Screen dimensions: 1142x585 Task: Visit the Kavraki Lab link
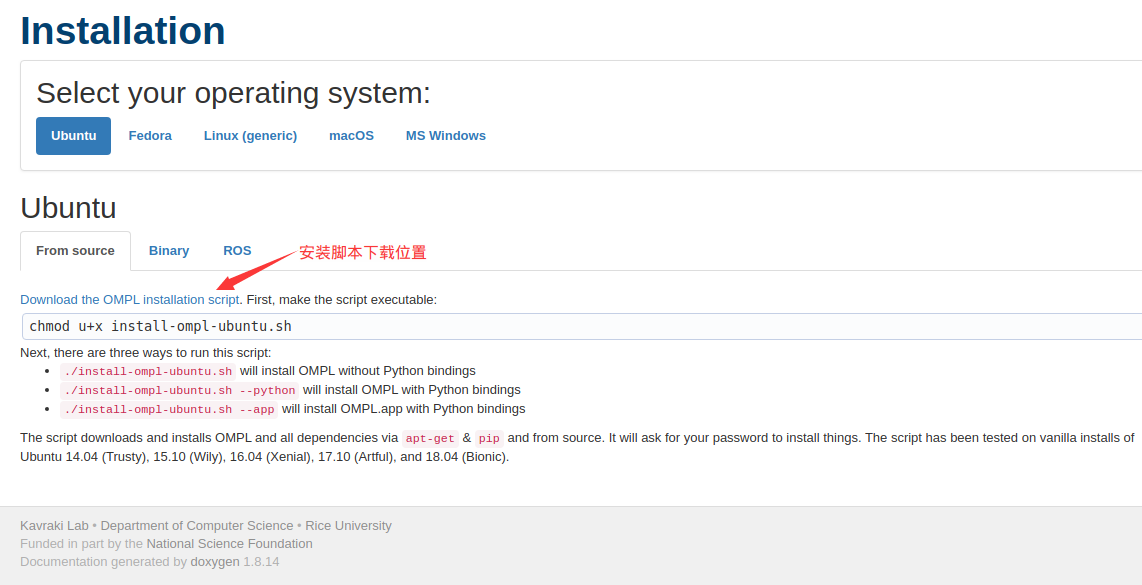coord(54,525)
